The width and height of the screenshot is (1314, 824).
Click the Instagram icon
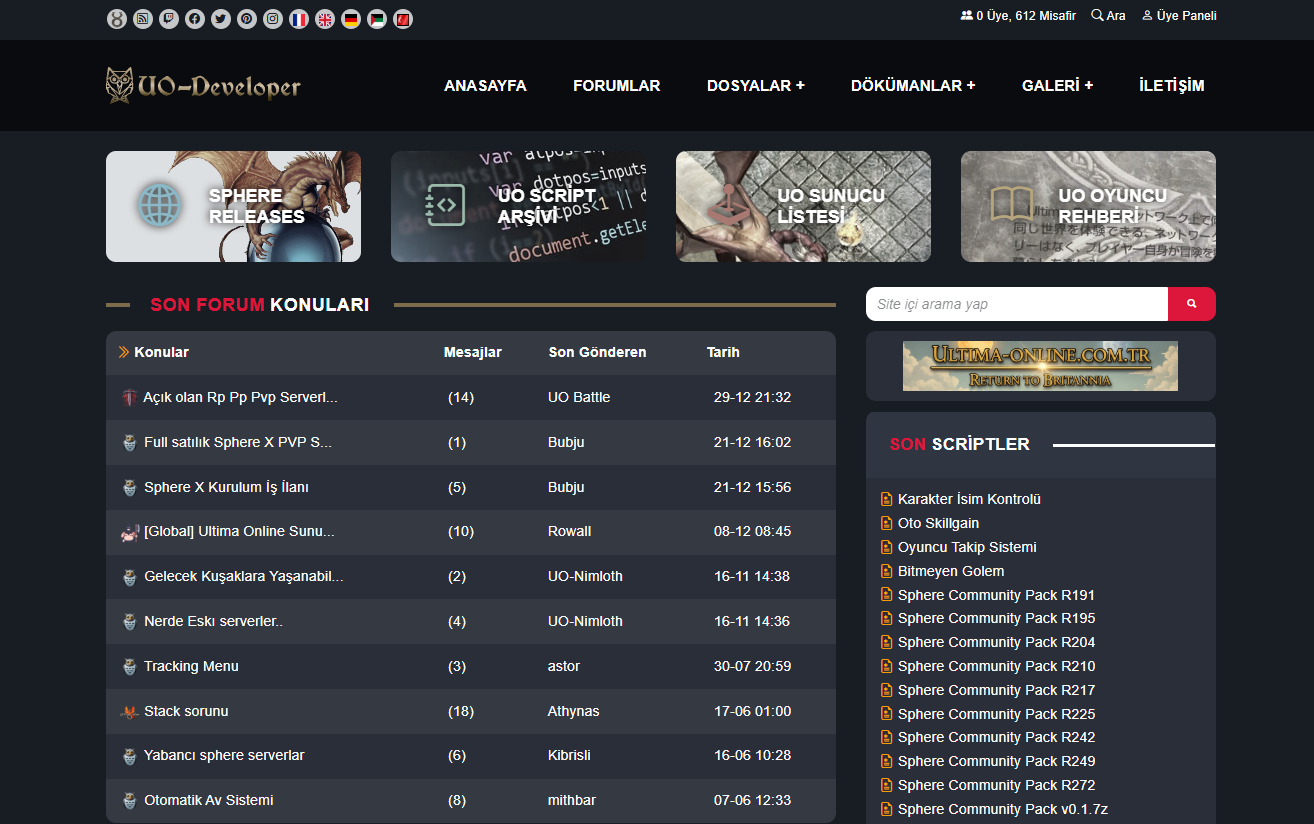273,19
